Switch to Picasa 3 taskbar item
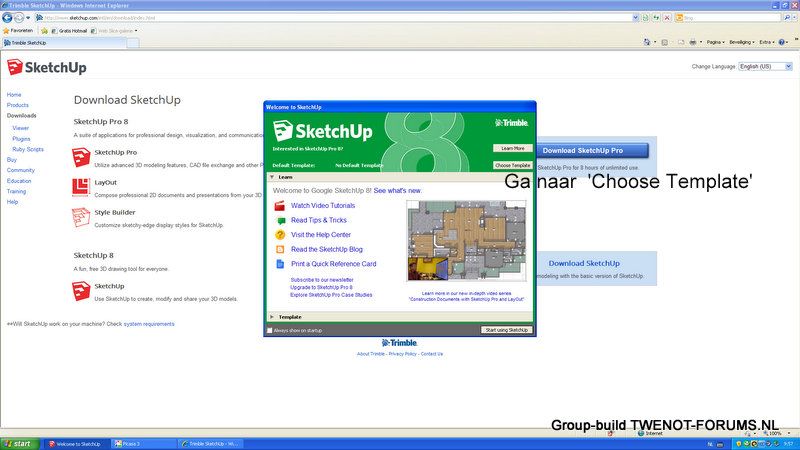Screen dimensions: 800x450 tap(142, 444)
